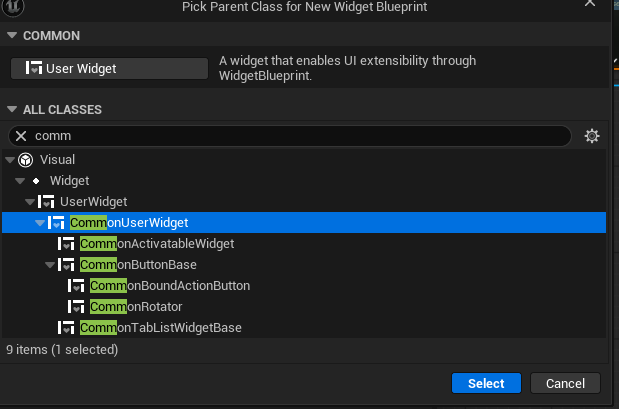Select CommonActivatableWidget in class tree

point(157,244)
